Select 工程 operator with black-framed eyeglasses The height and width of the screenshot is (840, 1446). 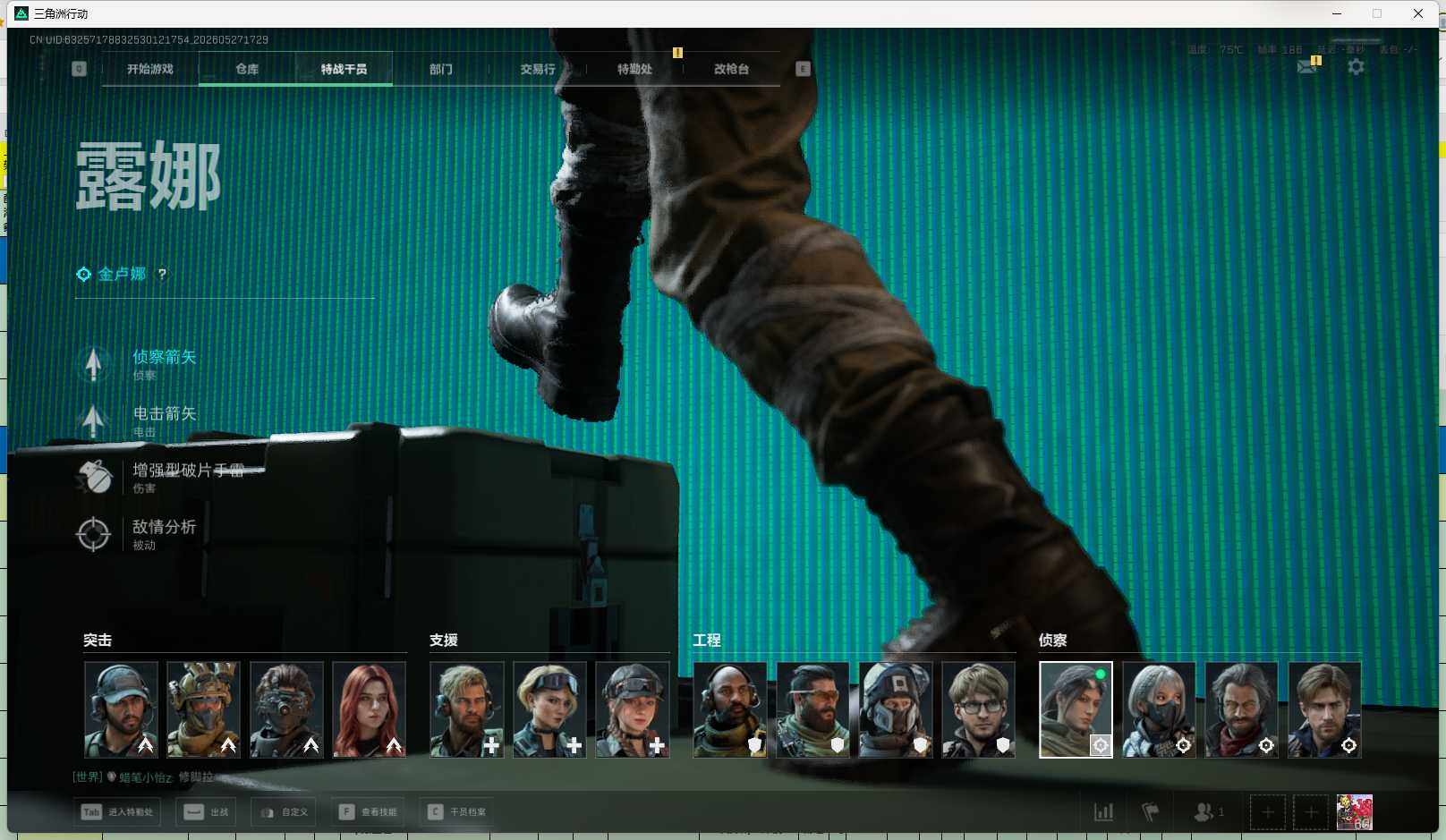tap(978, 709)
